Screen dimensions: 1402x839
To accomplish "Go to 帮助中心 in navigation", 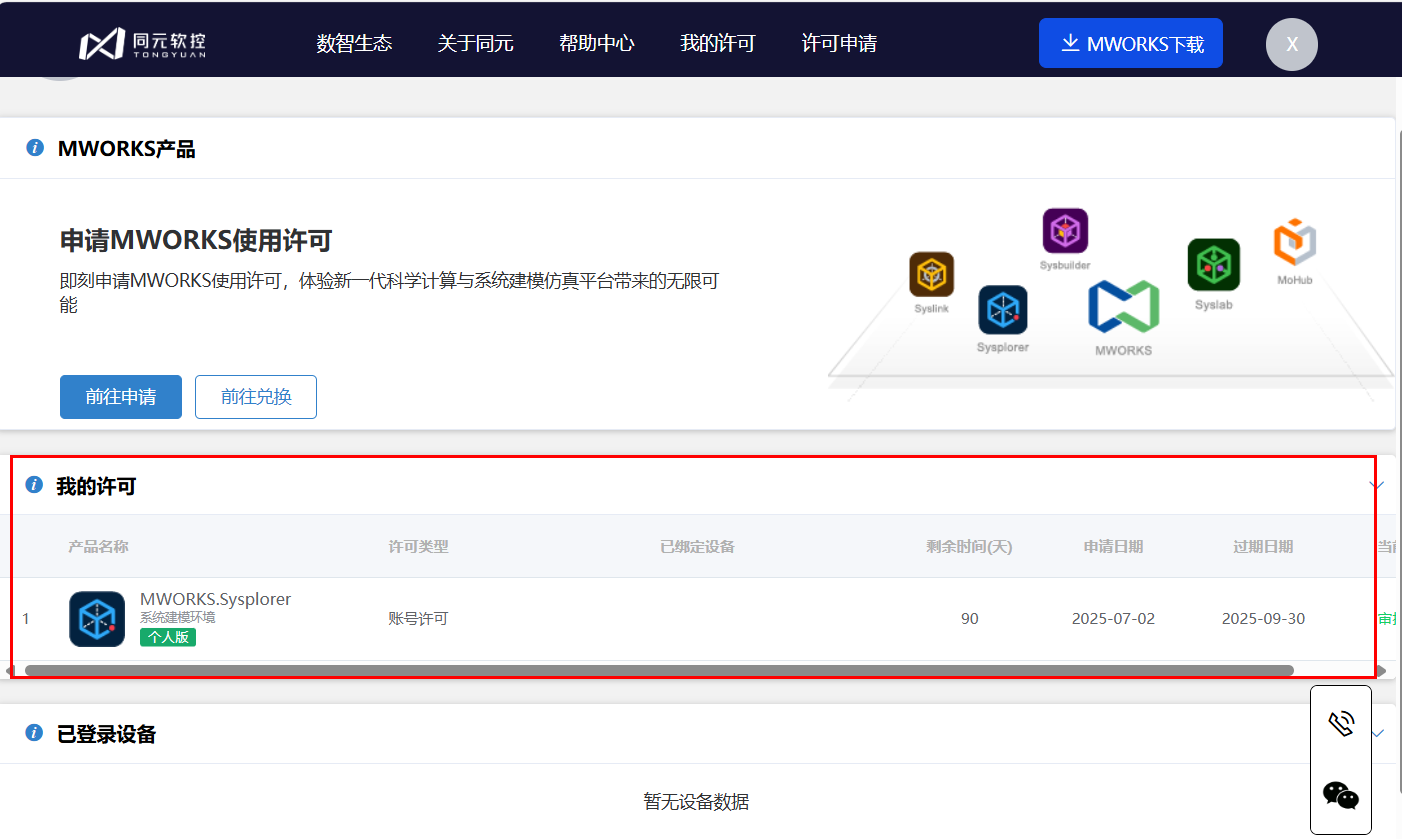I will pos(596,43).
